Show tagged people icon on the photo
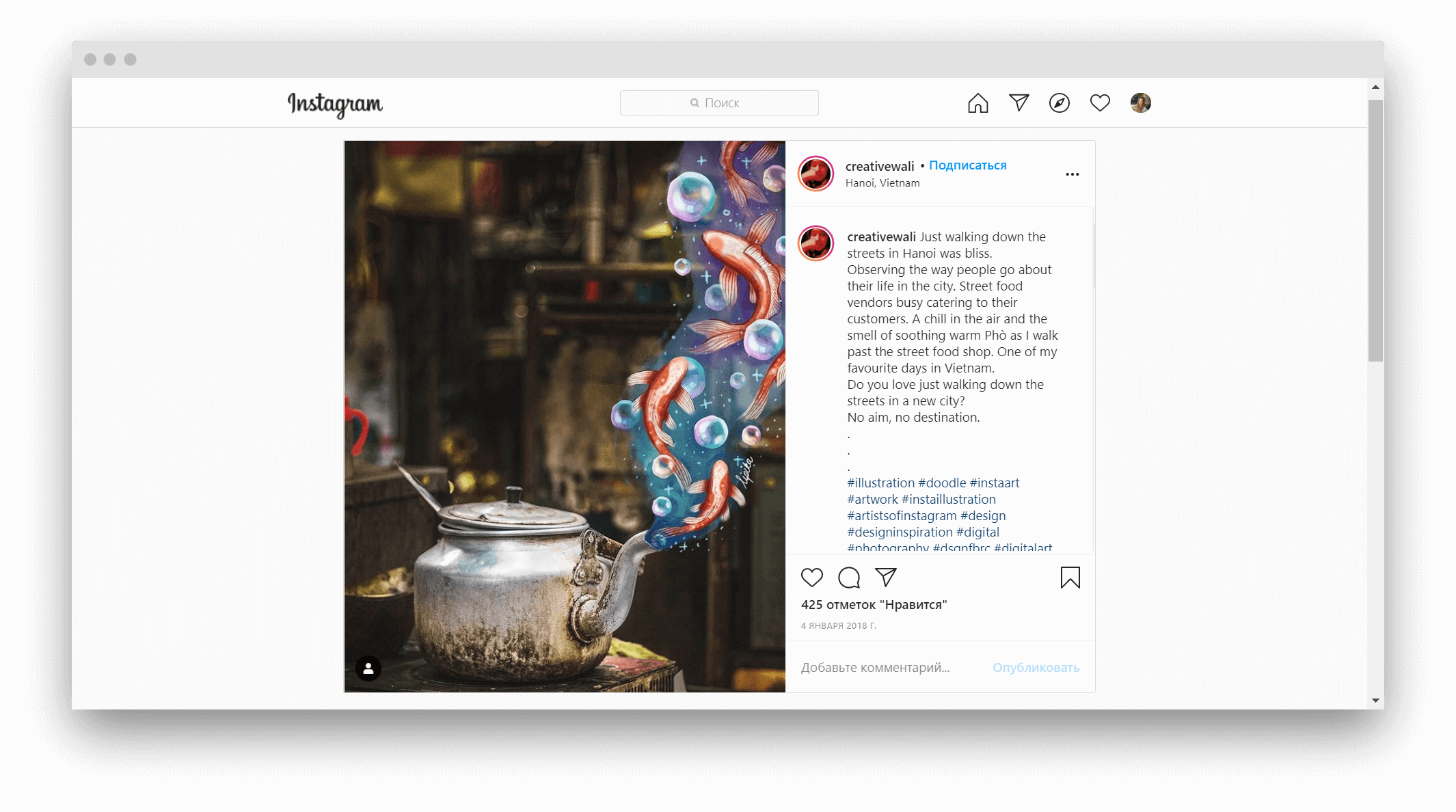Screen dimensions: 1456x812 click(x=368, y=668)
